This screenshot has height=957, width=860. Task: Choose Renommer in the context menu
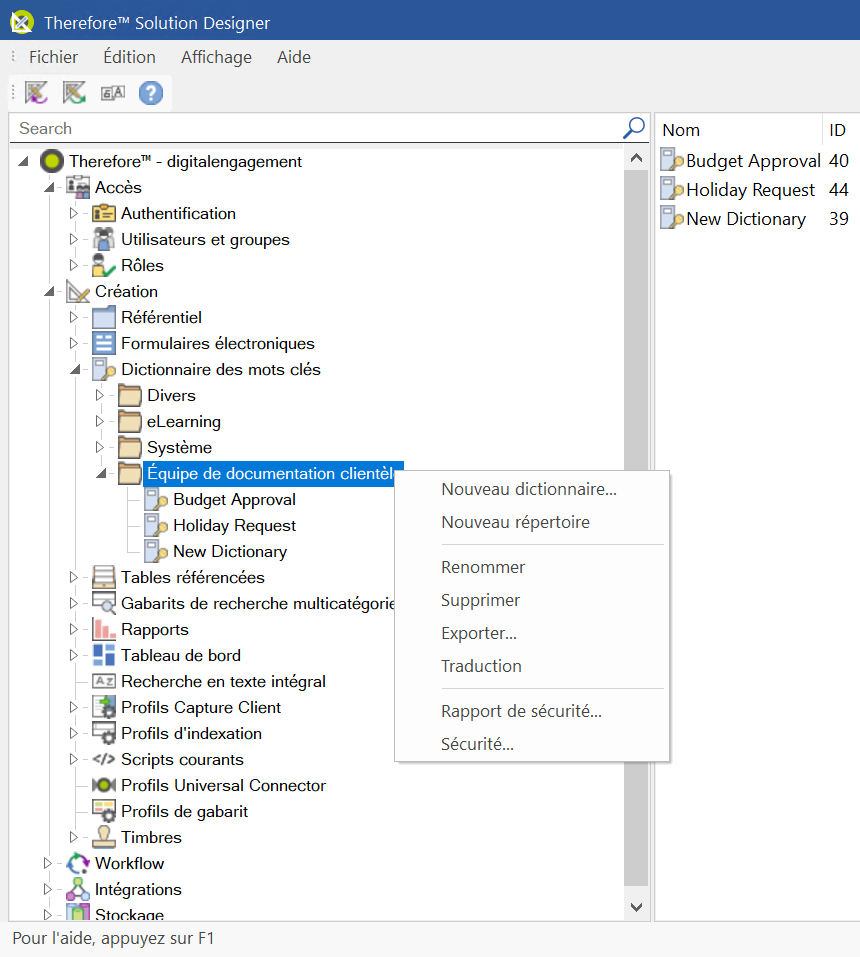click(x=483, y=567)
